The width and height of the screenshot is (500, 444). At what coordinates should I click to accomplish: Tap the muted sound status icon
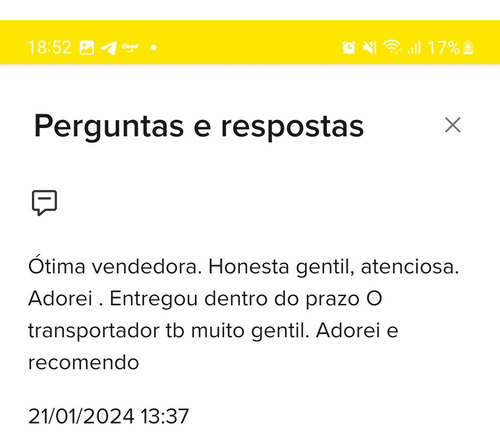(x=370, y=47)
